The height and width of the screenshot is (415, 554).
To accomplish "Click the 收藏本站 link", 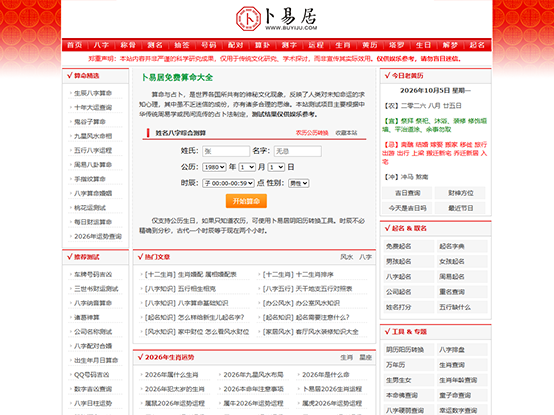I will (346, 133).
